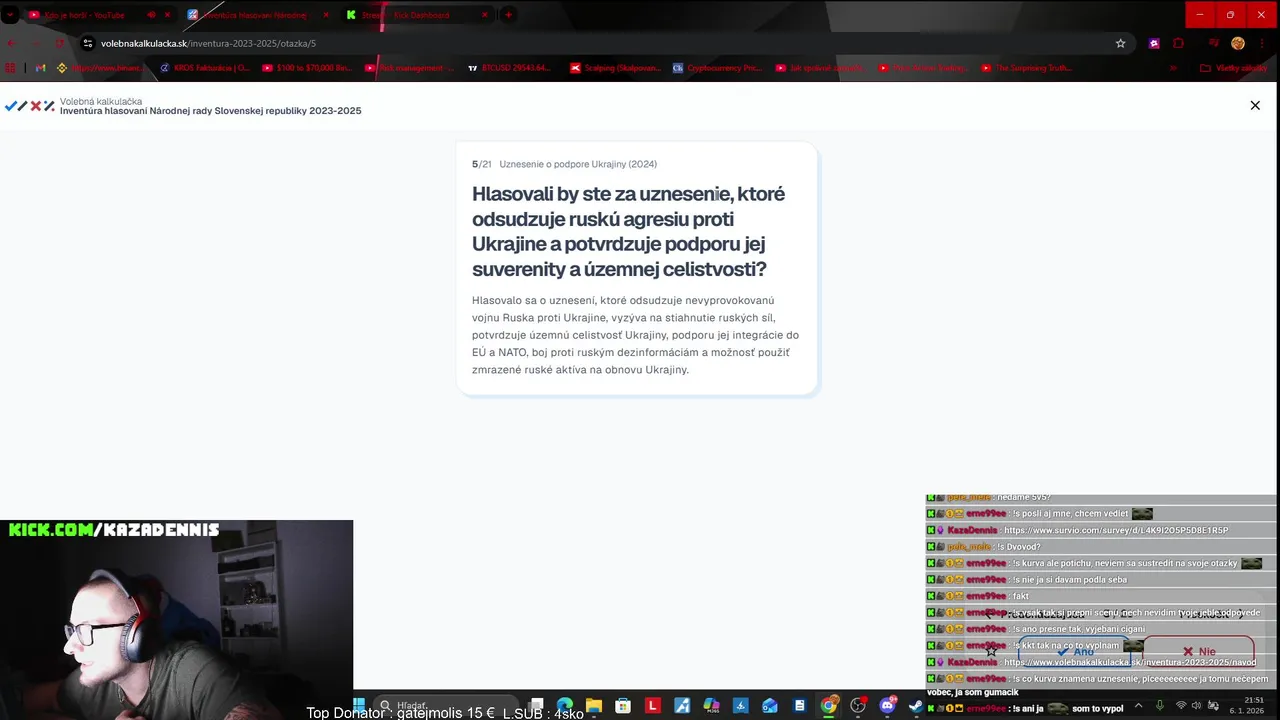
Task: Answer Áno to the Ukraine resolution
Action: click(x=1075, y=651)
